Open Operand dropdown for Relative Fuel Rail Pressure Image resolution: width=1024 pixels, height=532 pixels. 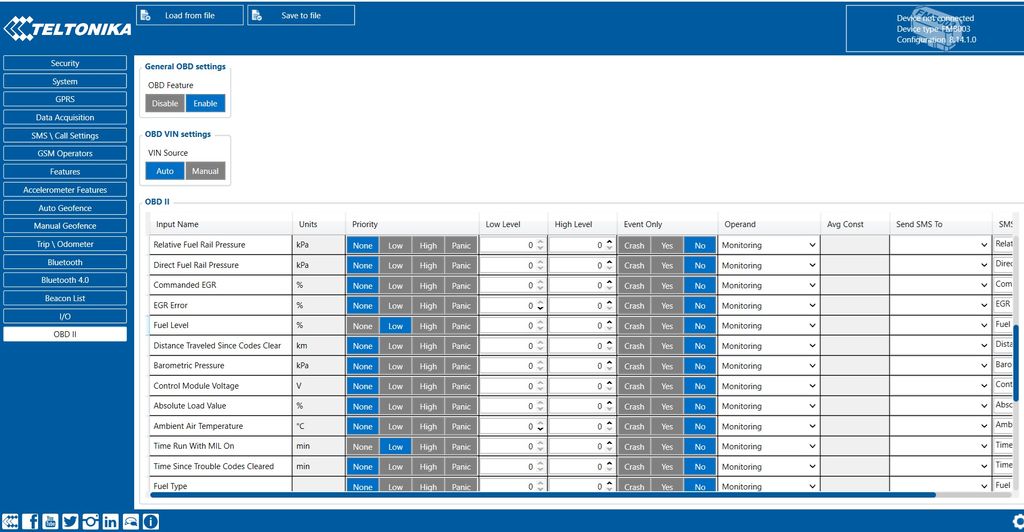768,245
